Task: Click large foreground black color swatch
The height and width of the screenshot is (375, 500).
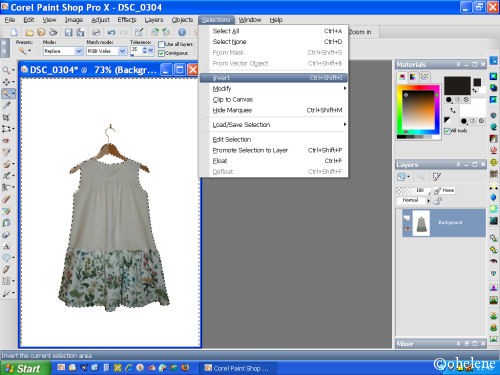Action: (457, 86)
